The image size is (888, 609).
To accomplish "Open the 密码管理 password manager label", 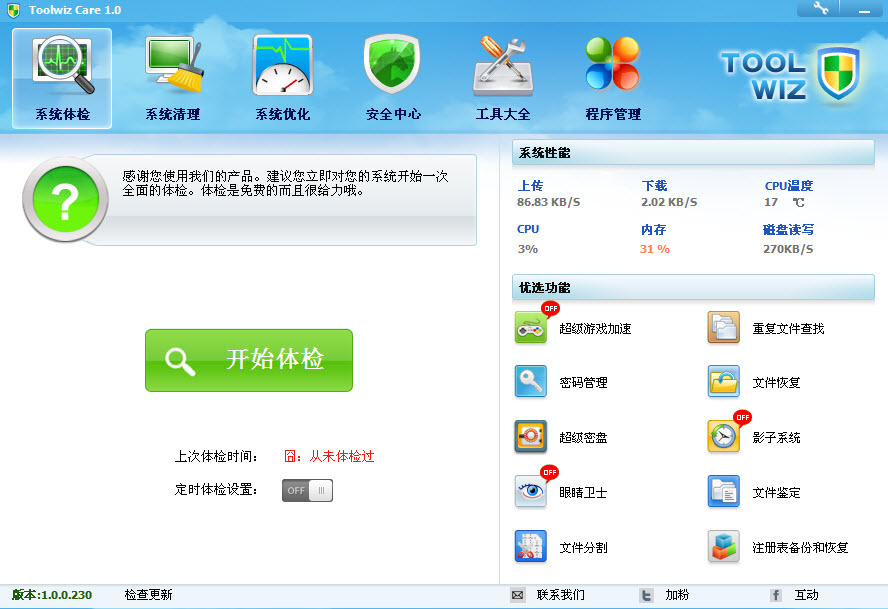I will pyautogui.click(x=583, y=383).
